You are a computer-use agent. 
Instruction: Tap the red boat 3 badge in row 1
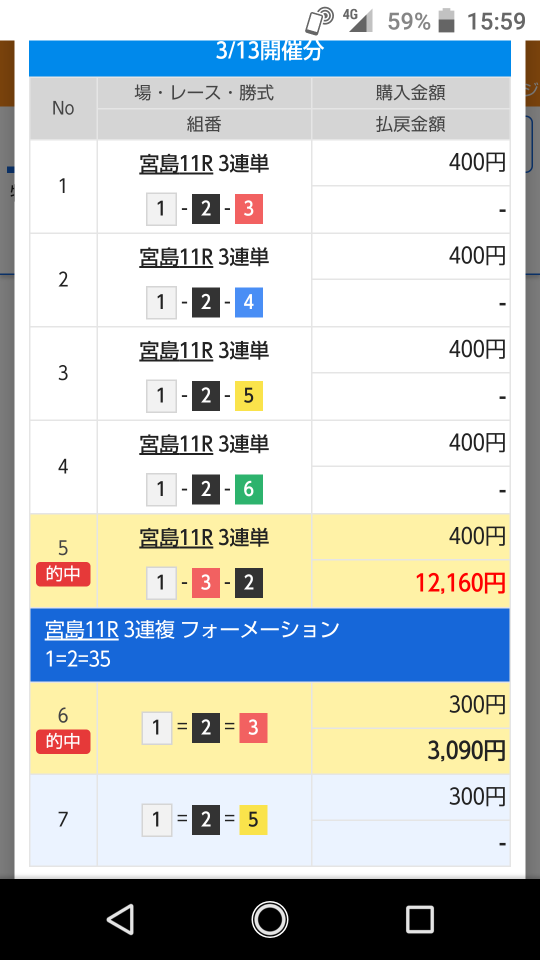249,209
